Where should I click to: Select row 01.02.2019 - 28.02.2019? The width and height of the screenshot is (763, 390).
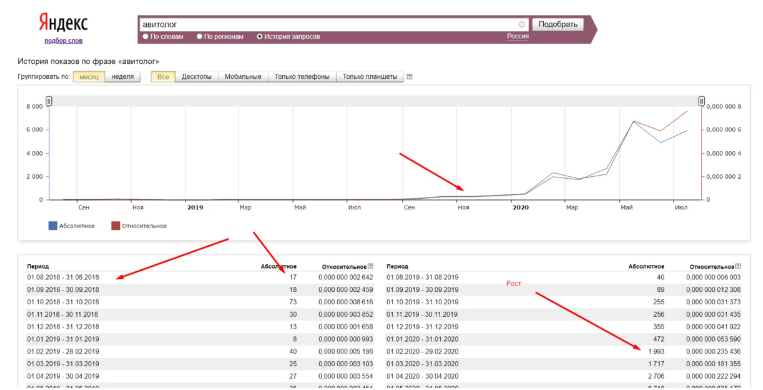coord(200,352)
